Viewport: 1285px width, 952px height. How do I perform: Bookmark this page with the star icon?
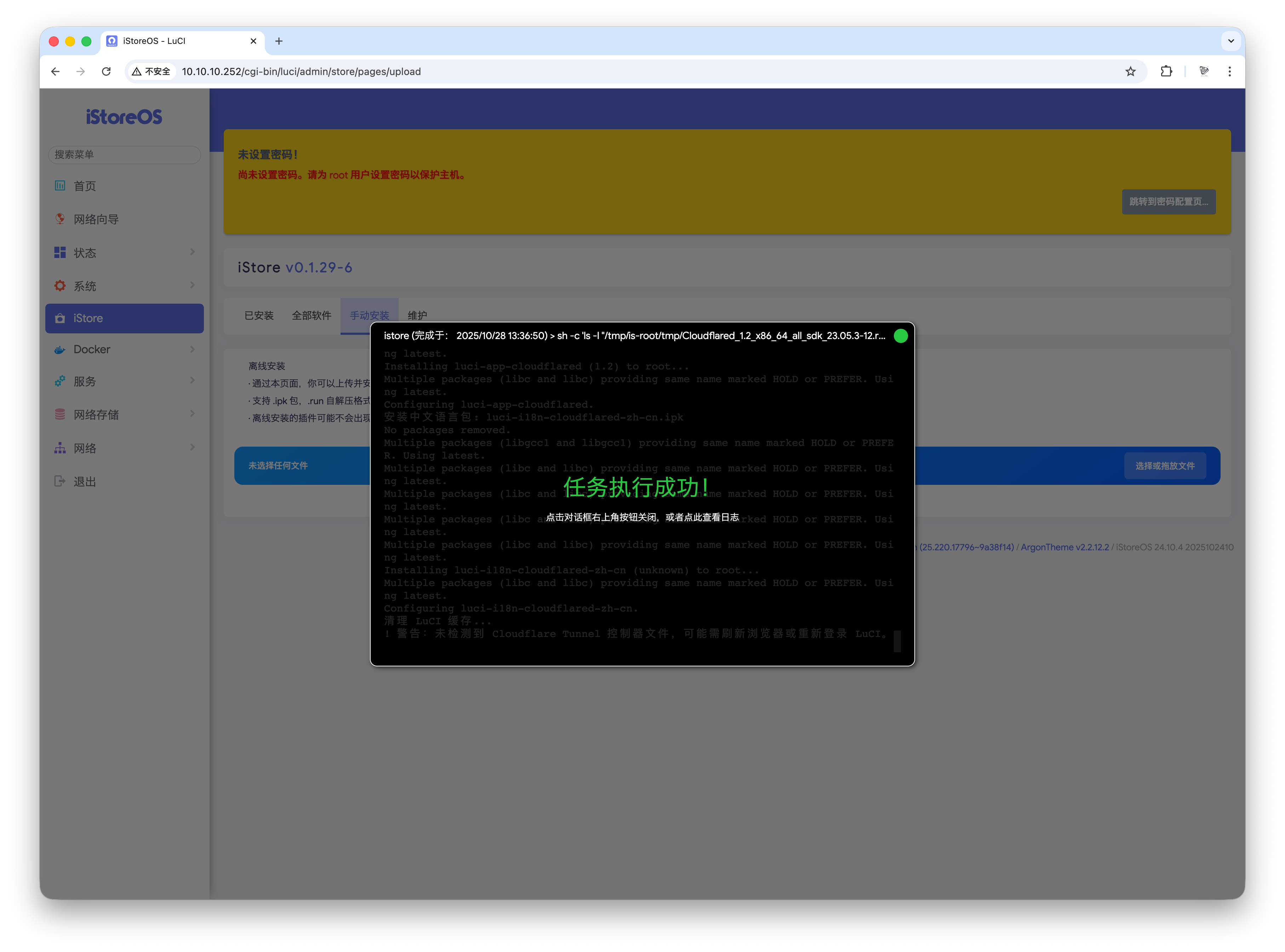tap(1130, 71)
